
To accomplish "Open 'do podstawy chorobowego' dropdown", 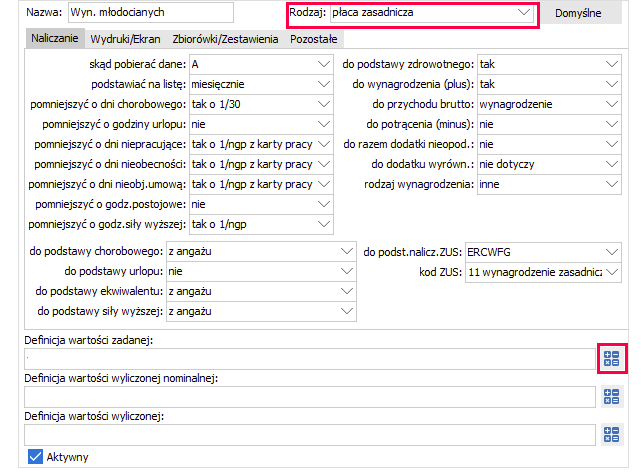I will tap(261, 251).
